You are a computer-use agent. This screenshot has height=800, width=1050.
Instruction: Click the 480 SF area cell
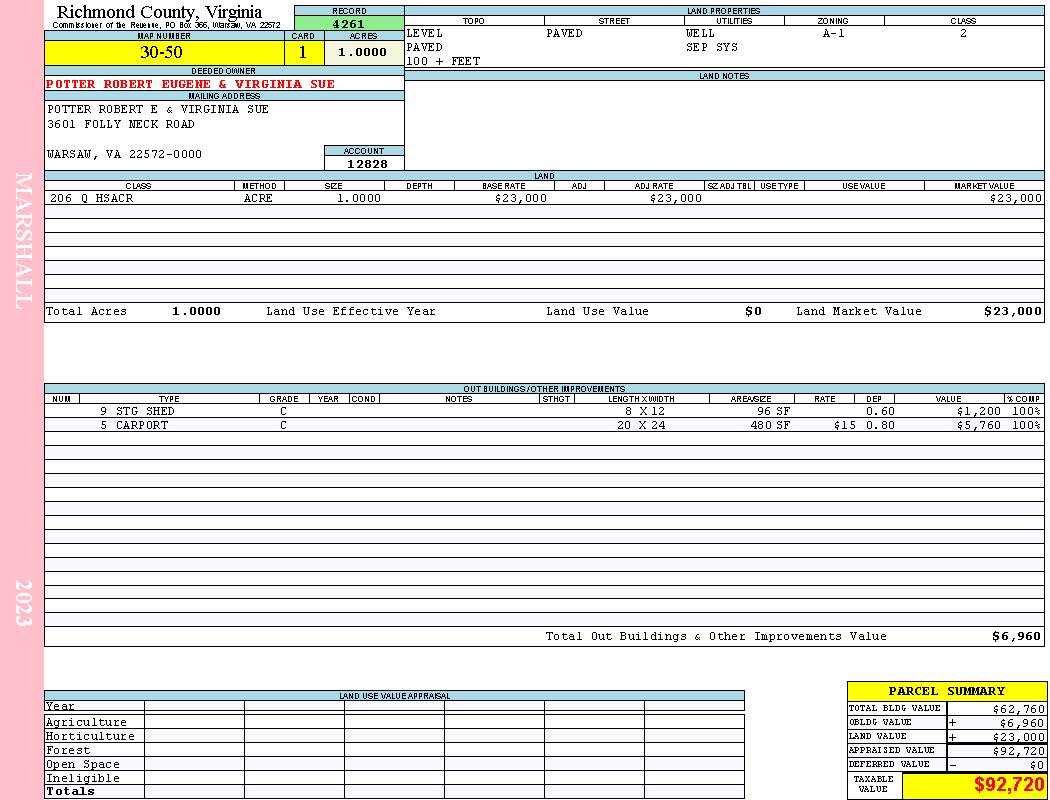click(770, 425)
